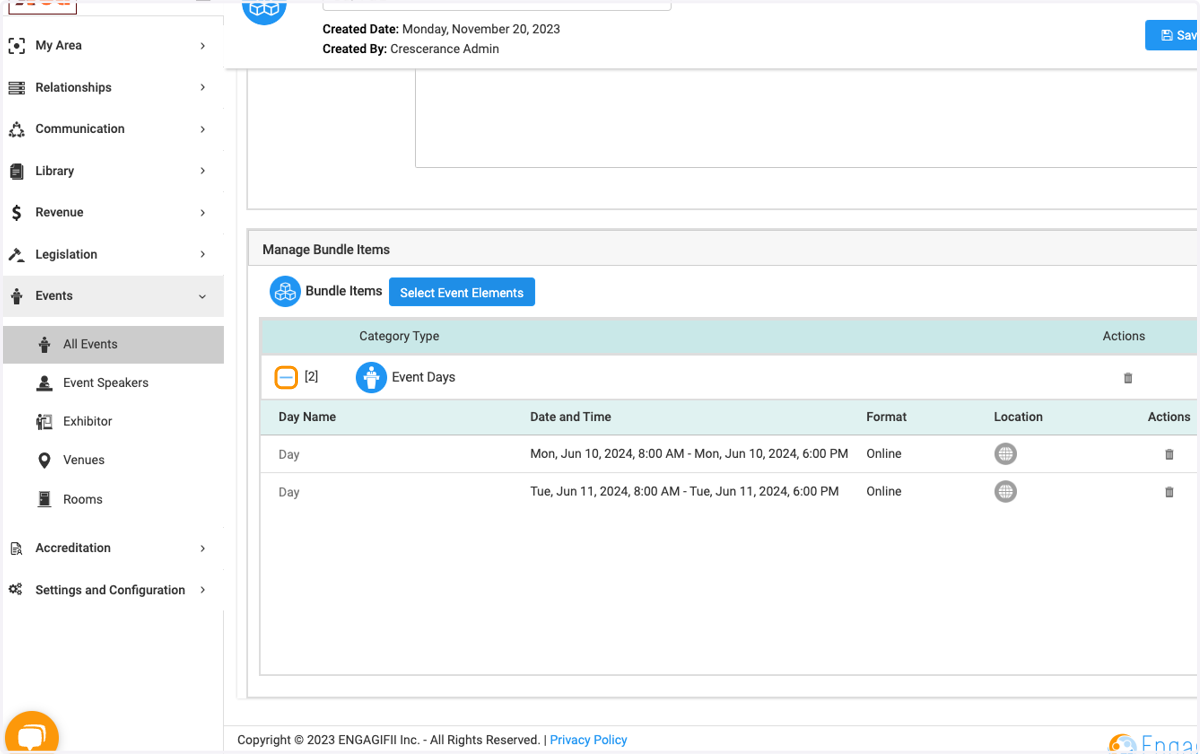The image size is (1200, 754).
Task: Collapse the Event Days row with minus toggle
Action: click(286, 377)
